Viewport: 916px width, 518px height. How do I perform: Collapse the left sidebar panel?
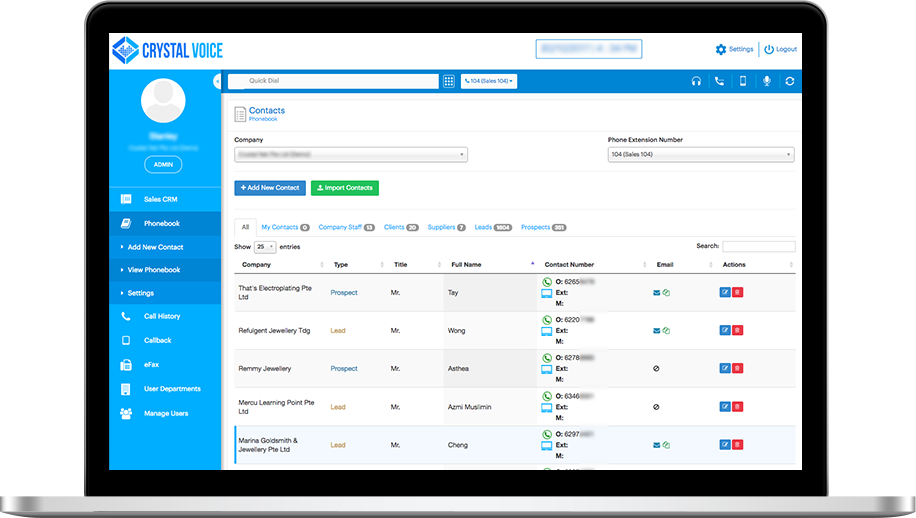coord(217,81)
